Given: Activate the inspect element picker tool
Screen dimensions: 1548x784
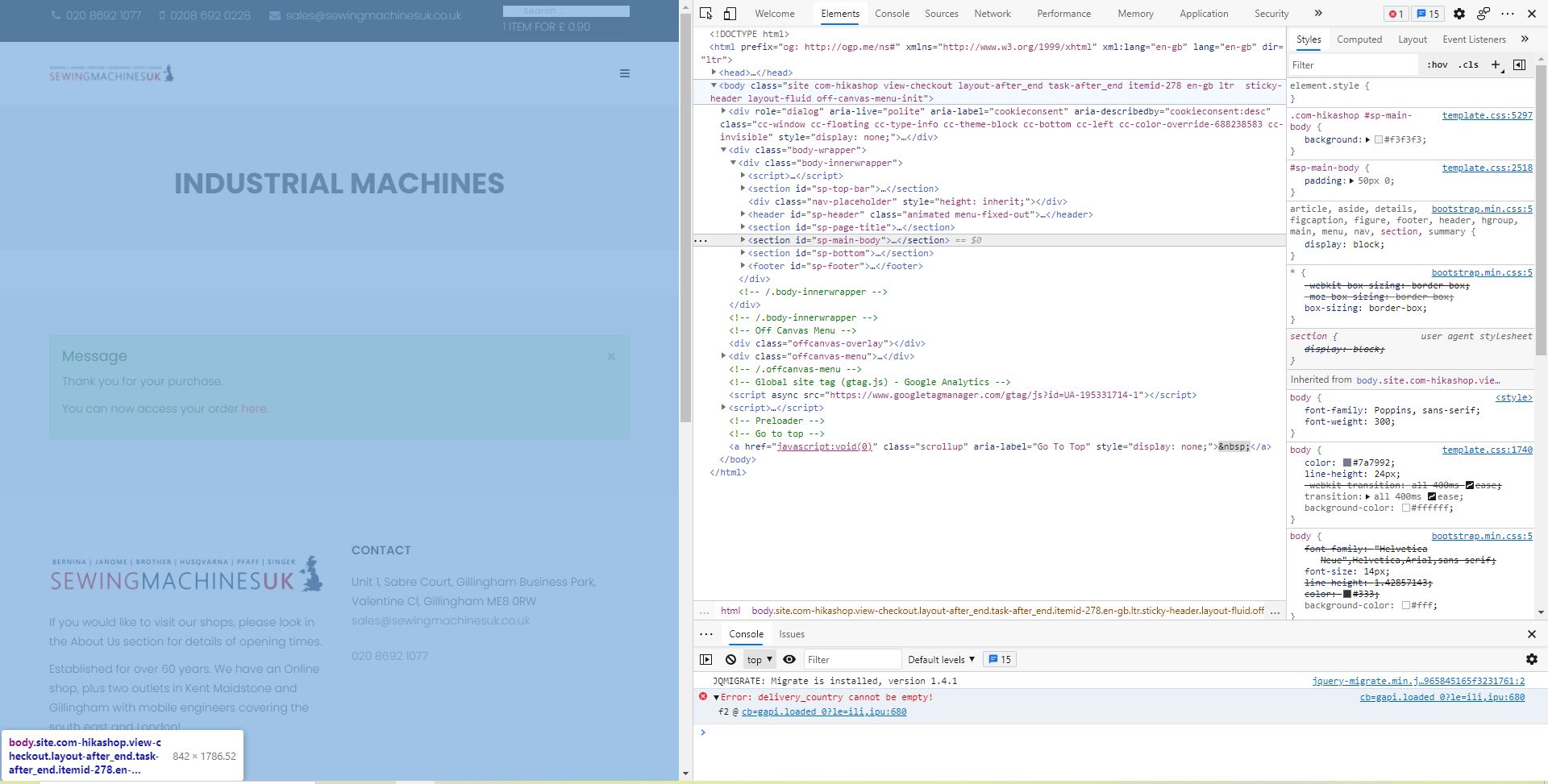Looking at the screenshot, I should [705, 14].
